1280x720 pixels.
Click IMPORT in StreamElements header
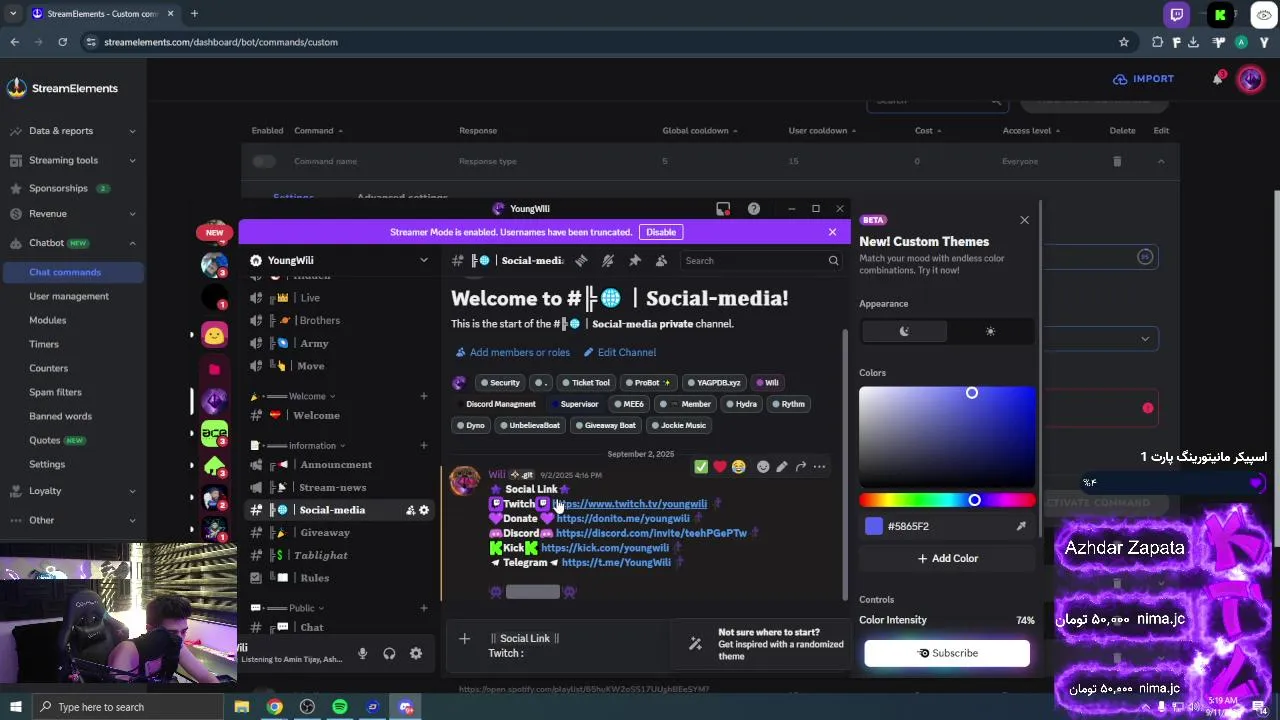point(1143,79)
